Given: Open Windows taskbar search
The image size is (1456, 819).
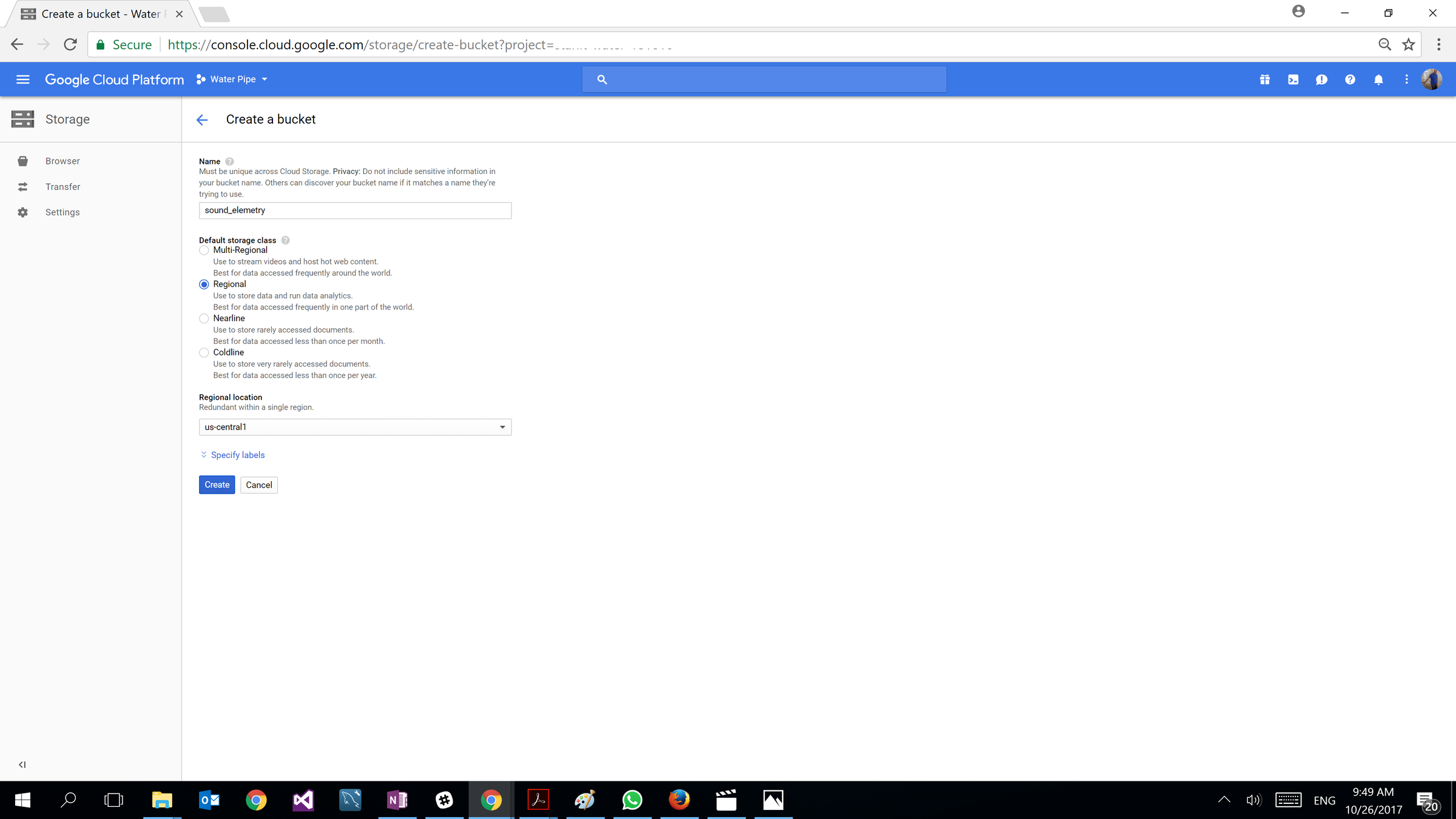Looking at the screenshot, I should point(69,800).
